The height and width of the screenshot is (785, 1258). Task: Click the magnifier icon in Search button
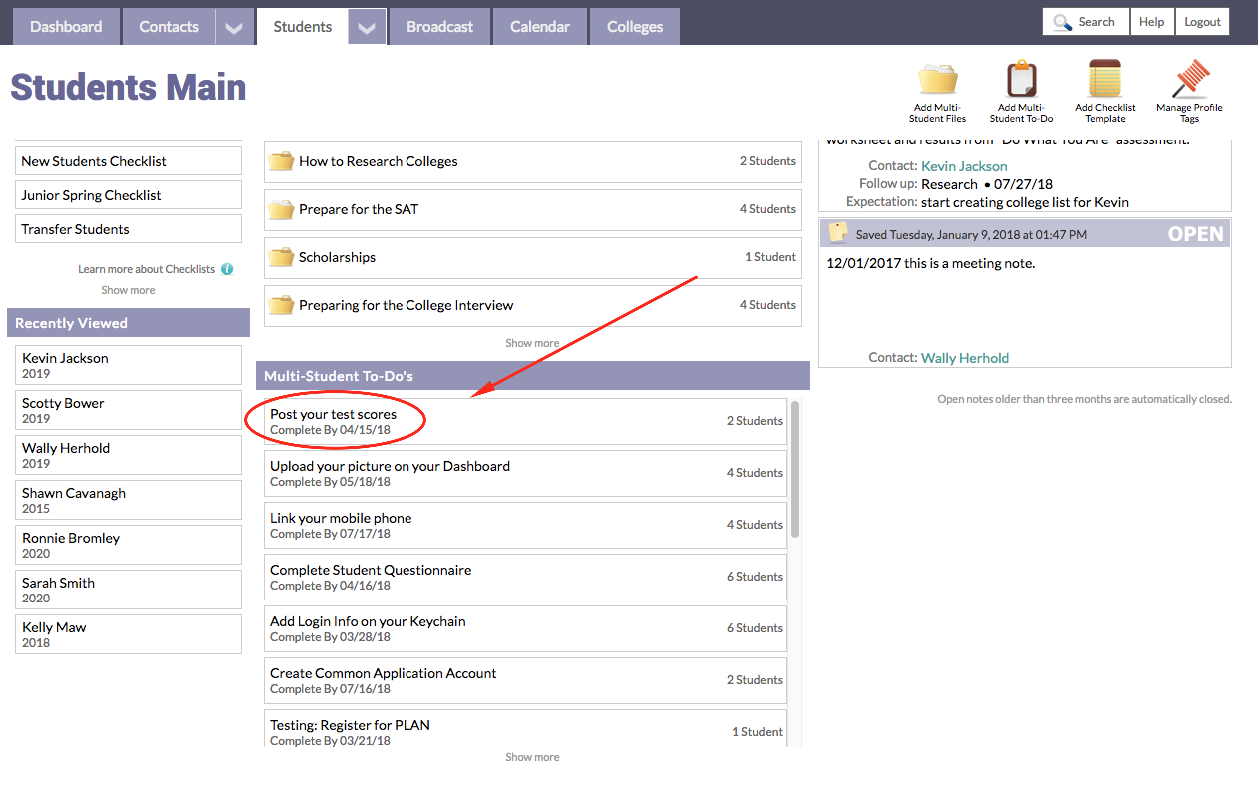pos(1062,22)
